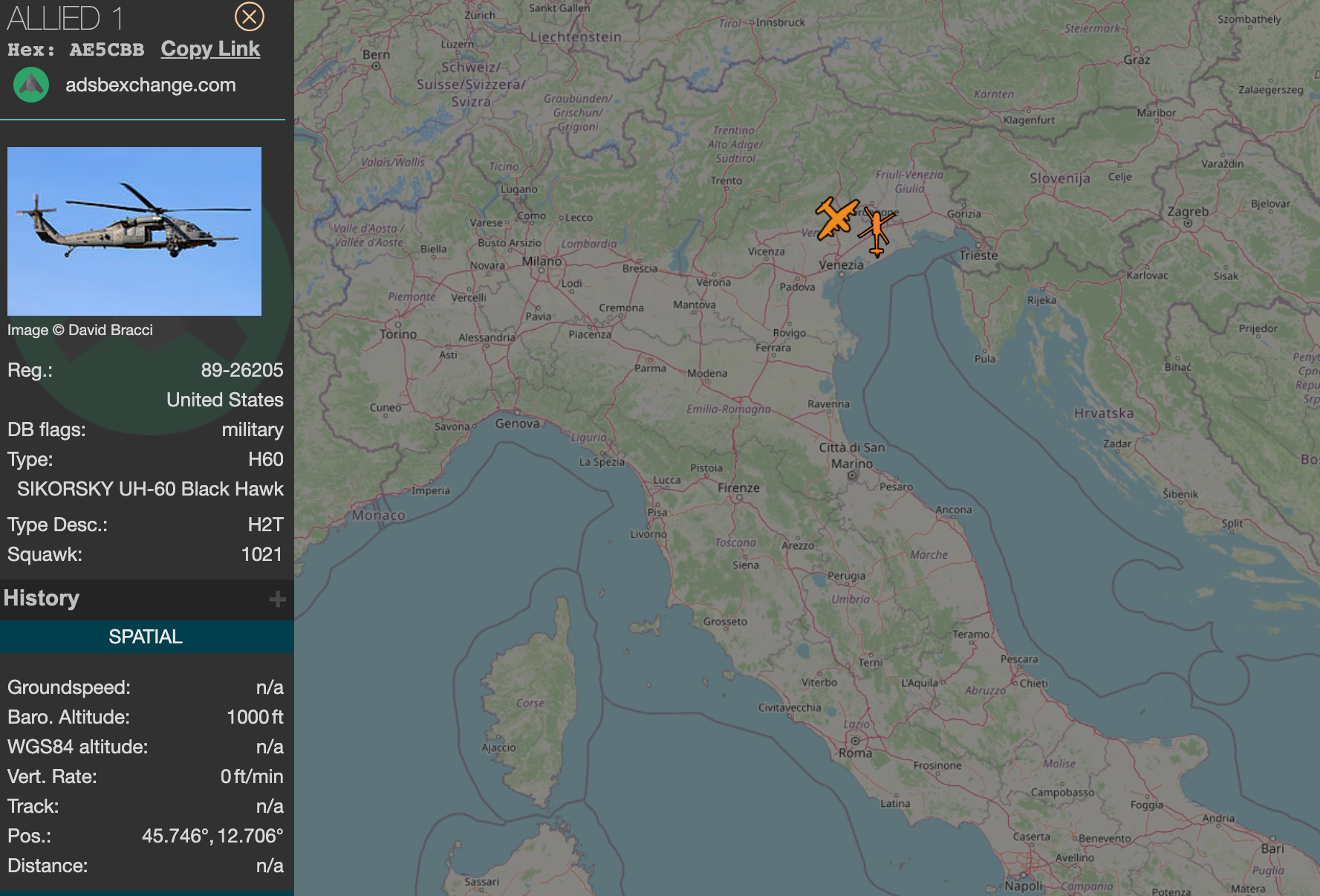This screenshot has width=1320, height=896.
Task: Click the WGS84 altitude n/a value
Action: pos(270,747)
